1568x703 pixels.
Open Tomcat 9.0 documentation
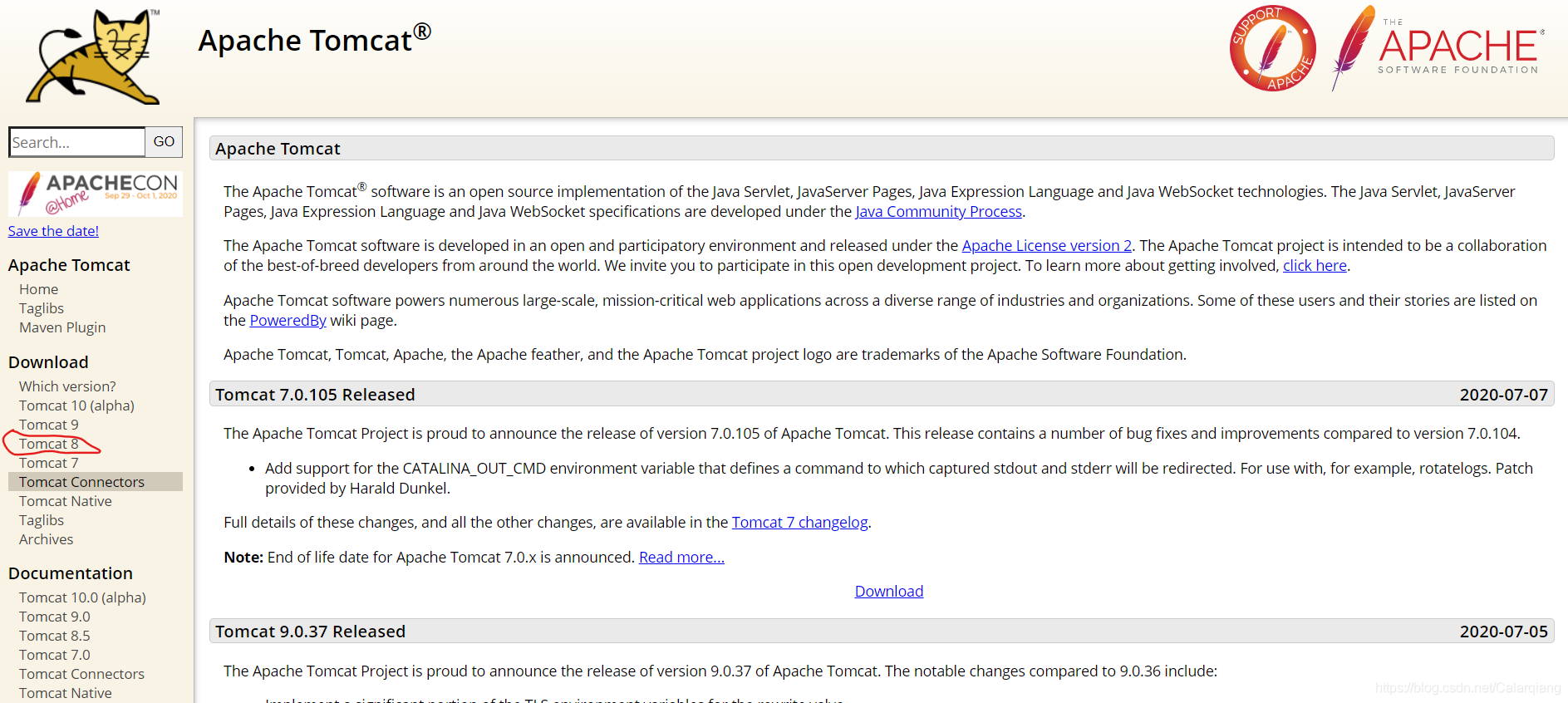[55, 617]
